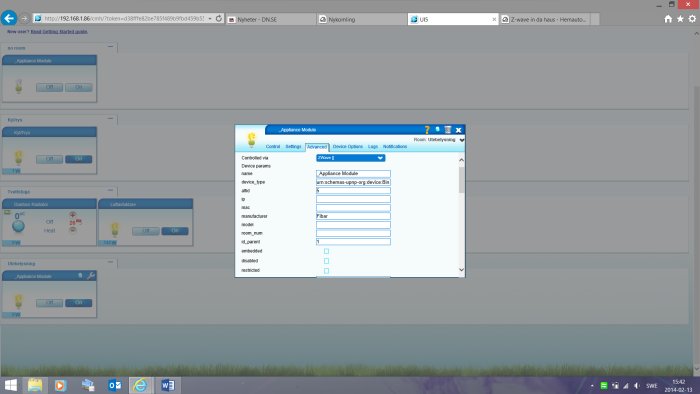
Task: Click the light bulb icon in the dialog header
Action: coord(251,139)
